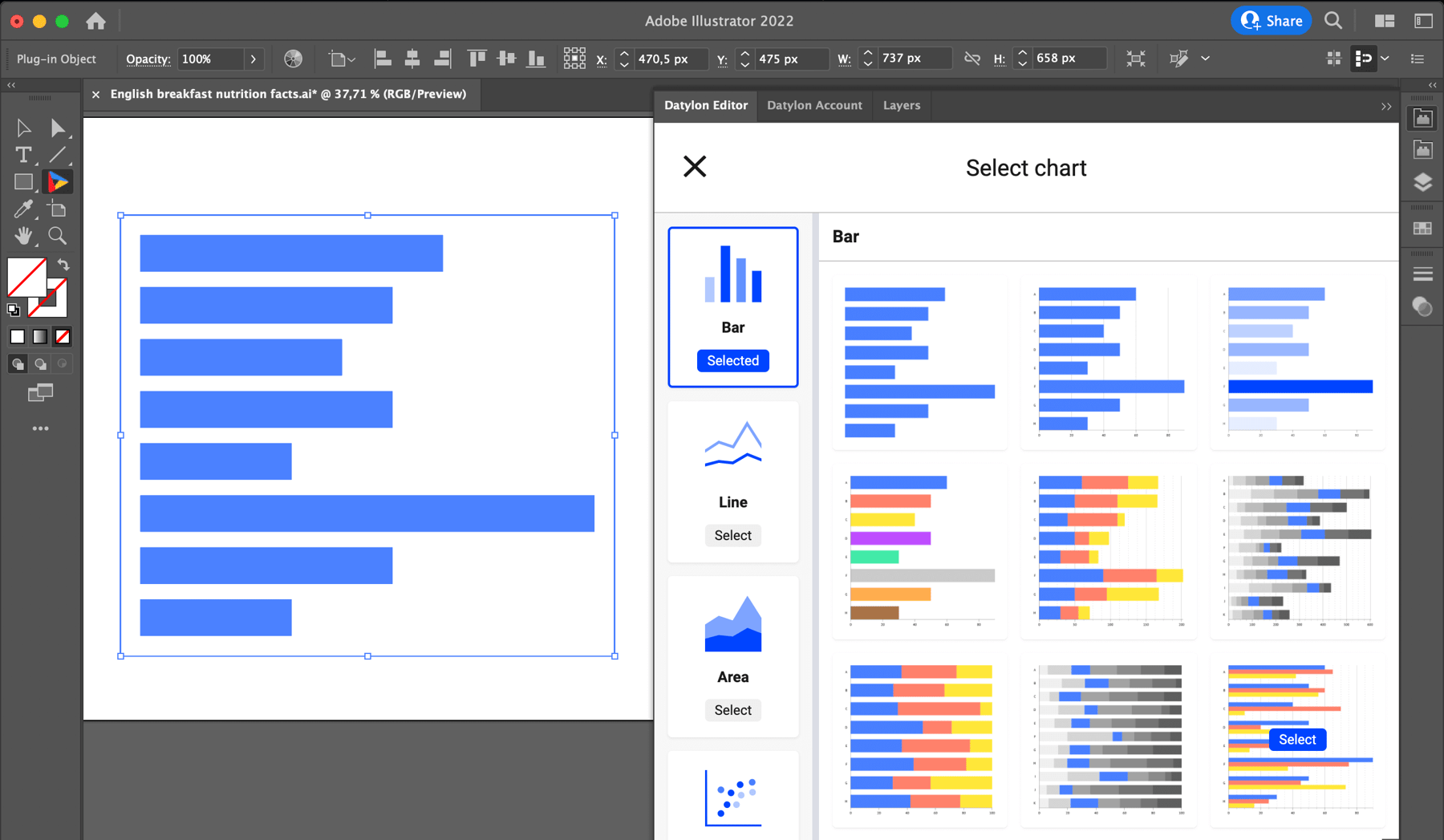Image resolution: width=1444 pixels, height=840 pixels.
Task: Select the Line chart type
Action: click(x=732, y=535)
